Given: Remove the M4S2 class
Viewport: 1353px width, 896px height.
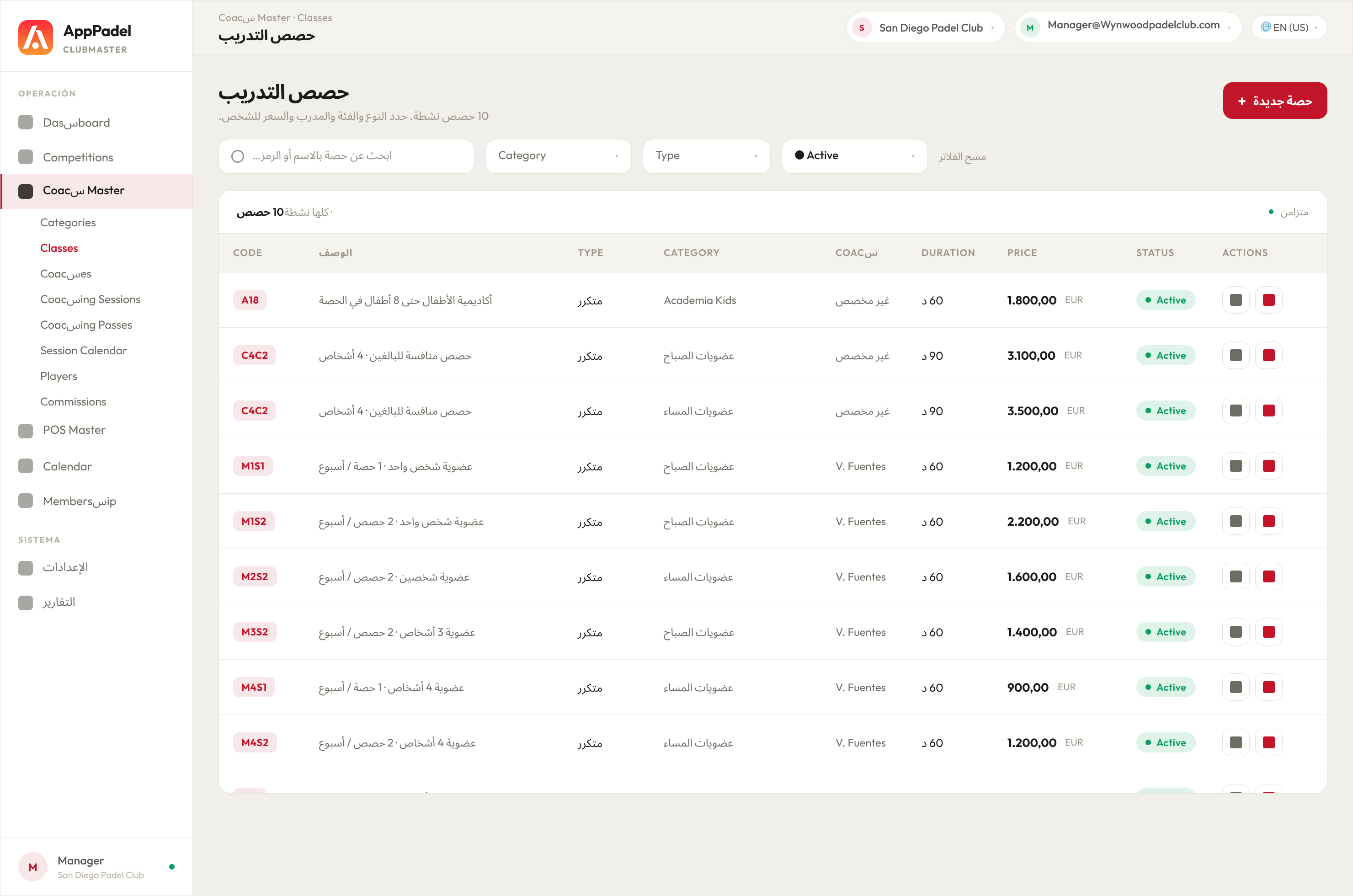Looking at the screenshot, I should [x=1269, y=743].
